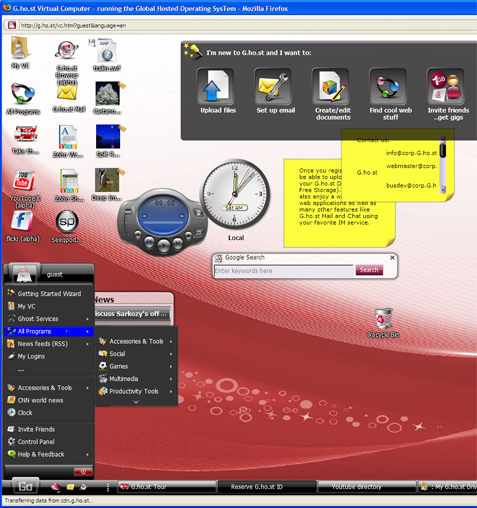Image resolution: width=477 pixels, height=508 pixels.
Task: Click the Create/edit documents wizard icon
Action: (x=330, y=86)
